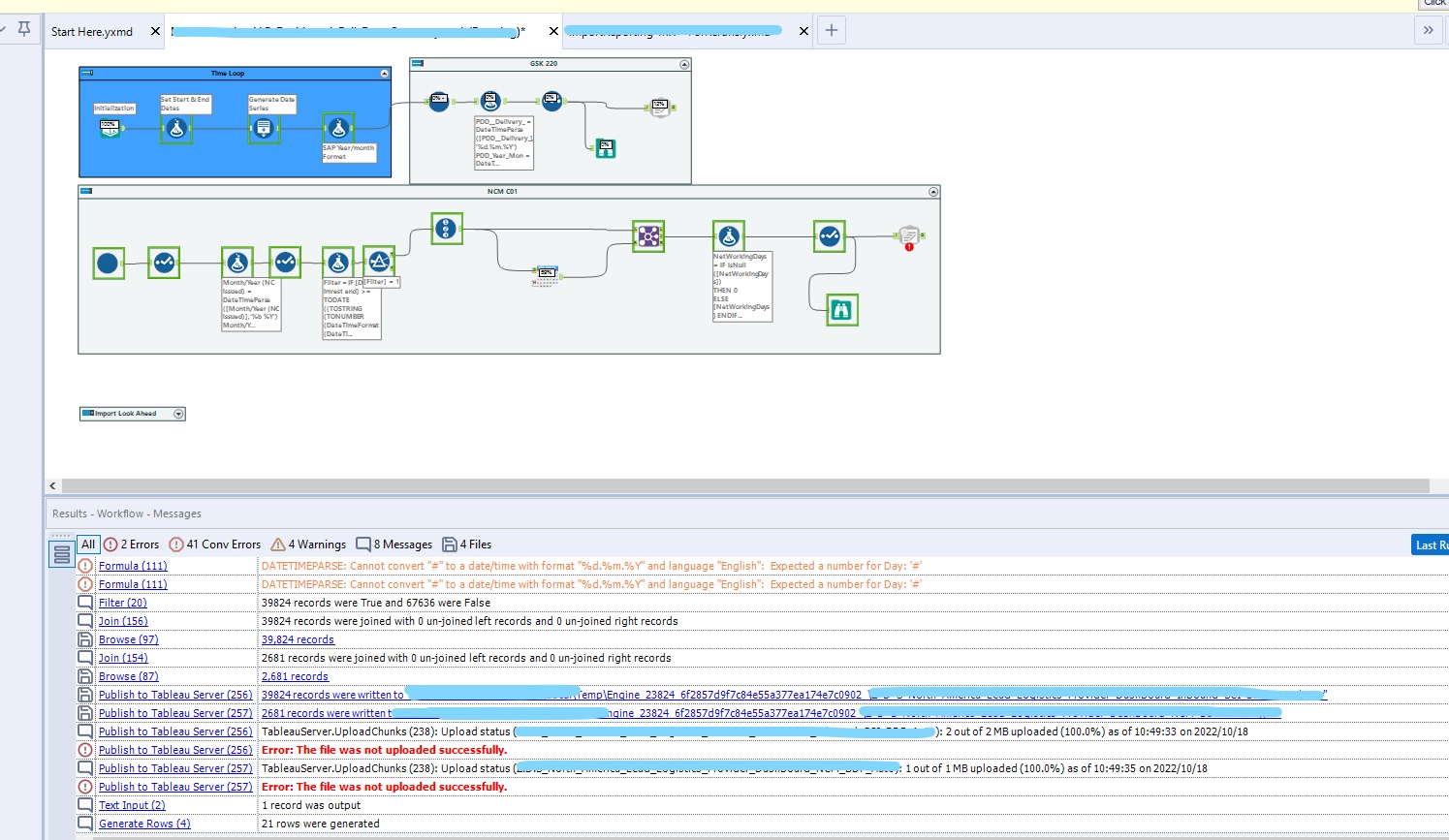This screenshot has height=840, width=1449.
Task: Expand the Import Look Ahead container
Action: tap(178, 414)
